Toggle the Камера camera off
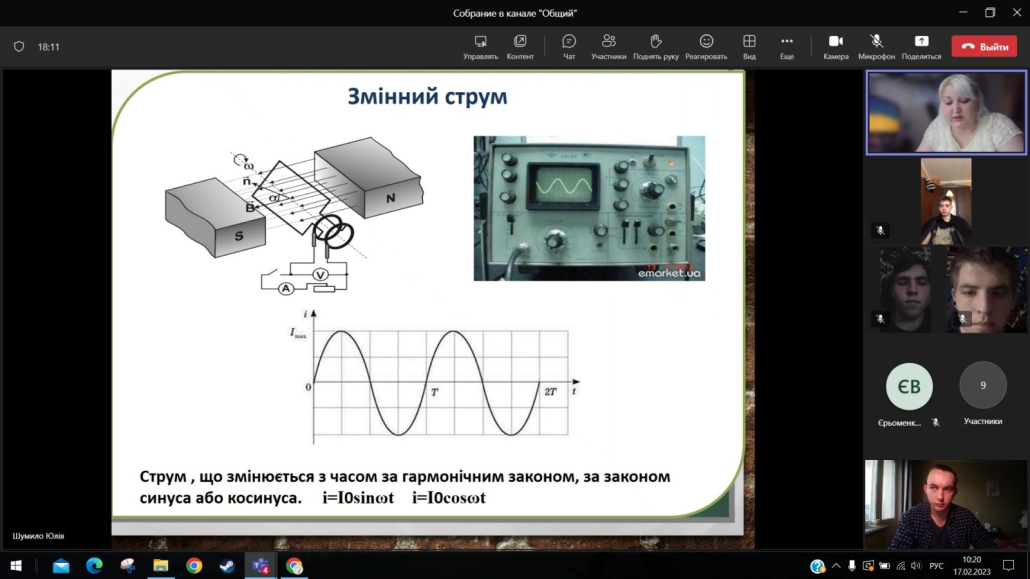The width and height of the screenshot is (1030, 579). coord(836,46)
